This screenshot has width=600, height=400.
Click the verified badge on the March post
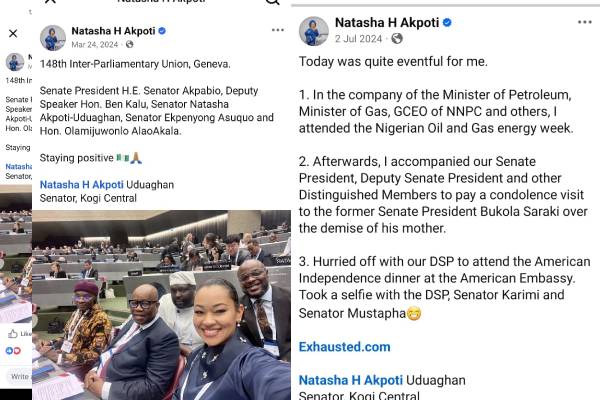[x=162, y=31]
